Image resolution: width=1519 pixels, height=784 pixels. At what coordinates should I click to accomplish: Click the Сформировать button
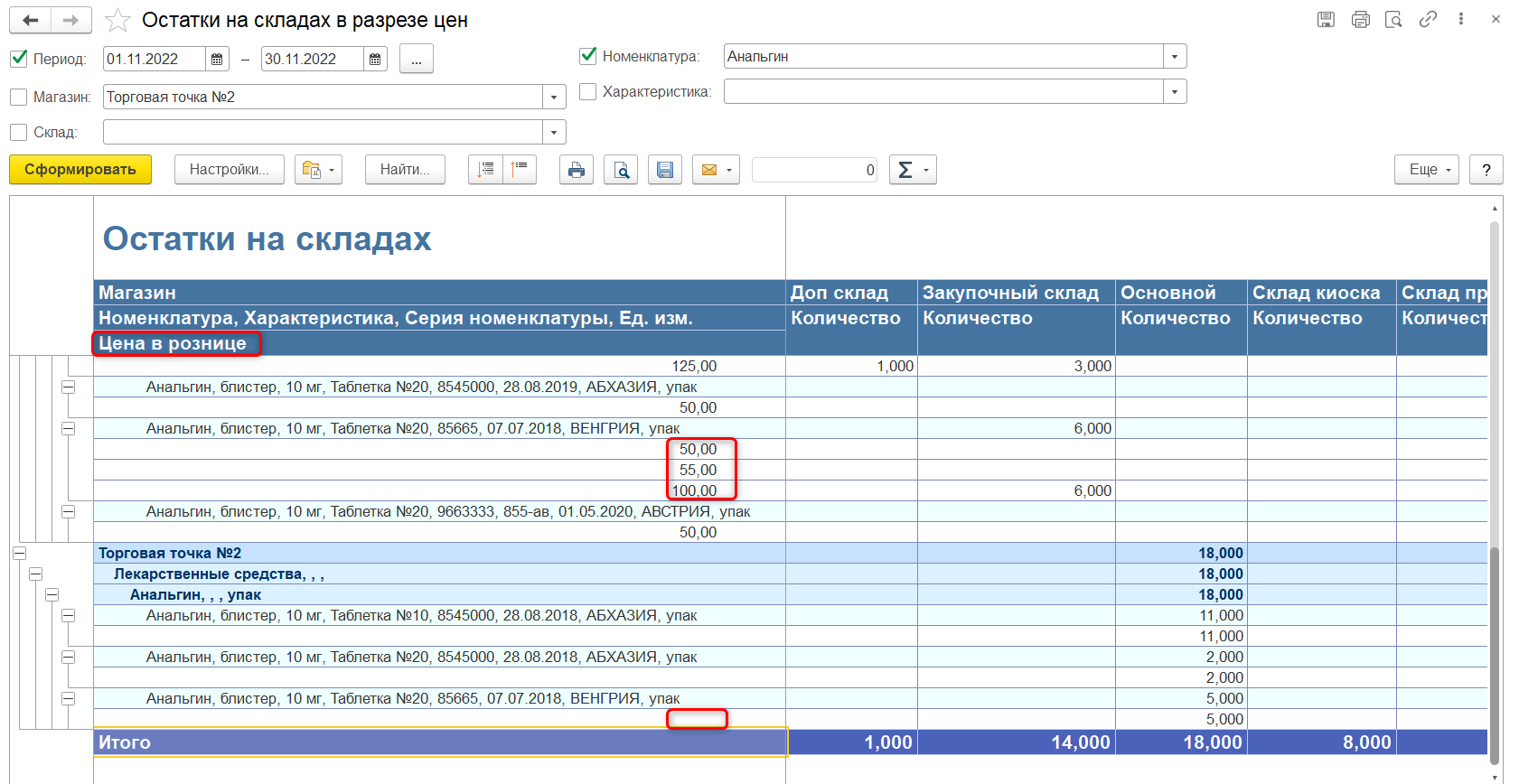(x=80, y=170)
